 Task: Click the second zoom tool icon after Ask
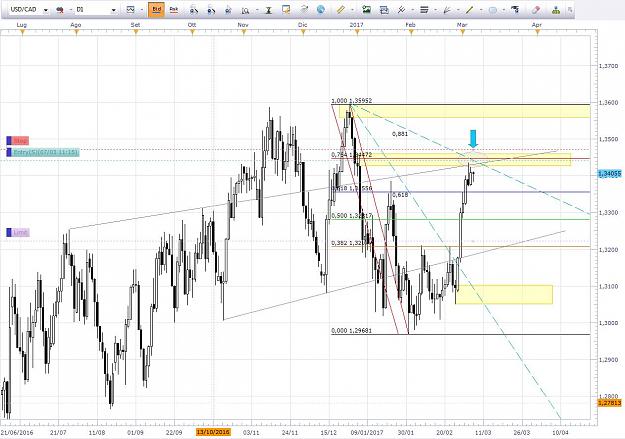click(211, 10)
